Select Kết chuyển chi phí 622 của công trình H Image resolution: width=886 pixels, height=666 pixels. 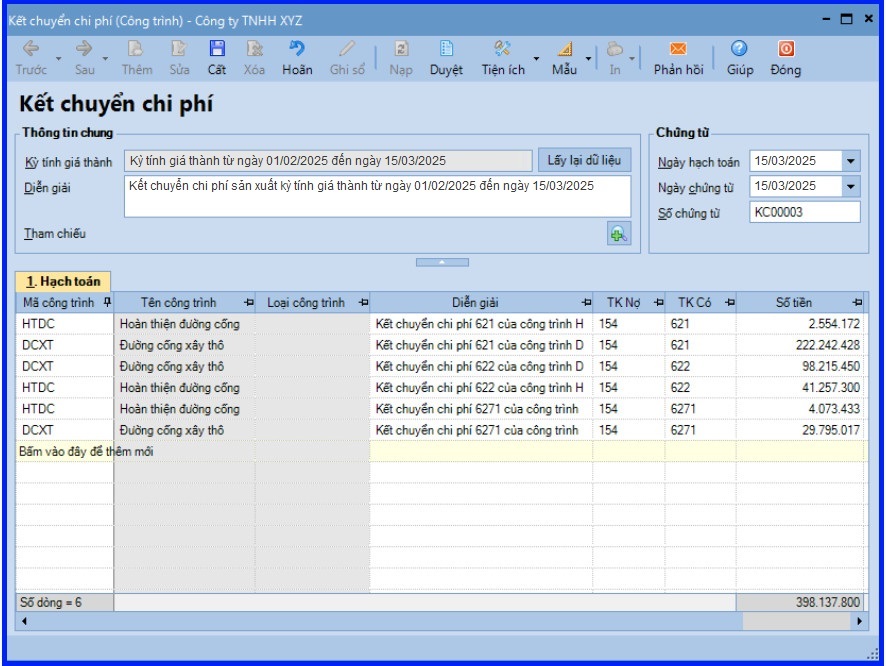coord(481,388)
